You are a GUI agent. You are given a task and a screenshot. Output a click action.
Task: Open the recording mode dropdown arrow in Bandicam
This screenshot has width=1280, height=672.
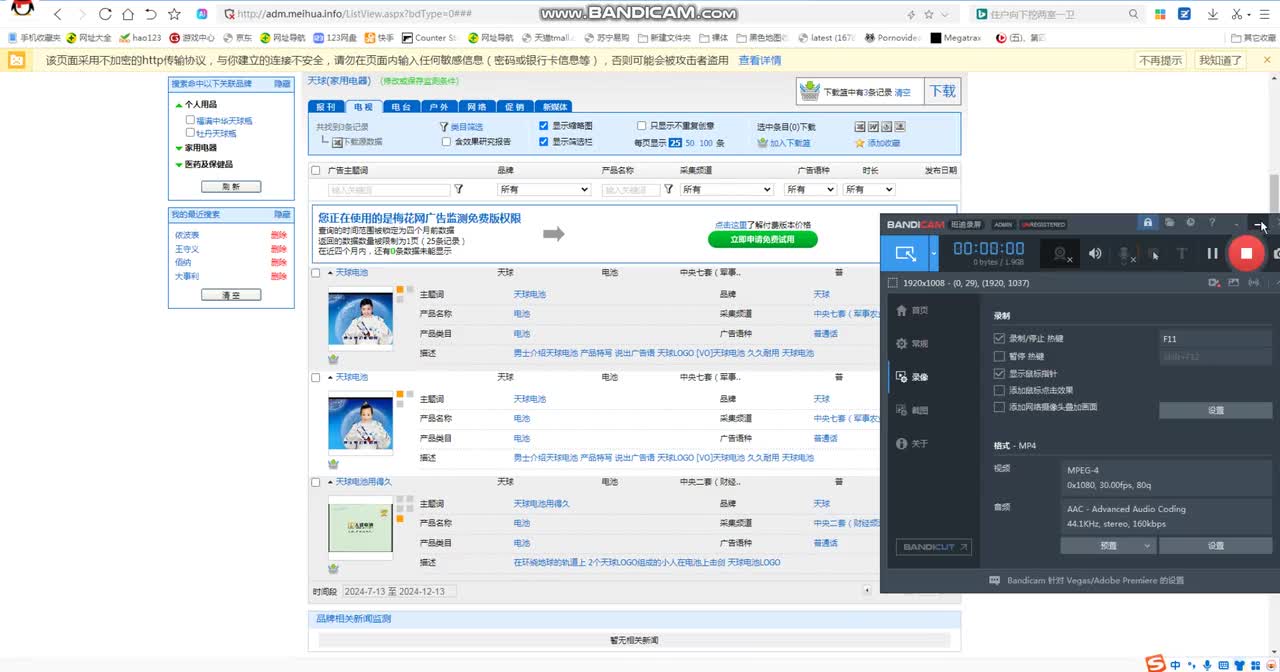(x=934, y=253)
